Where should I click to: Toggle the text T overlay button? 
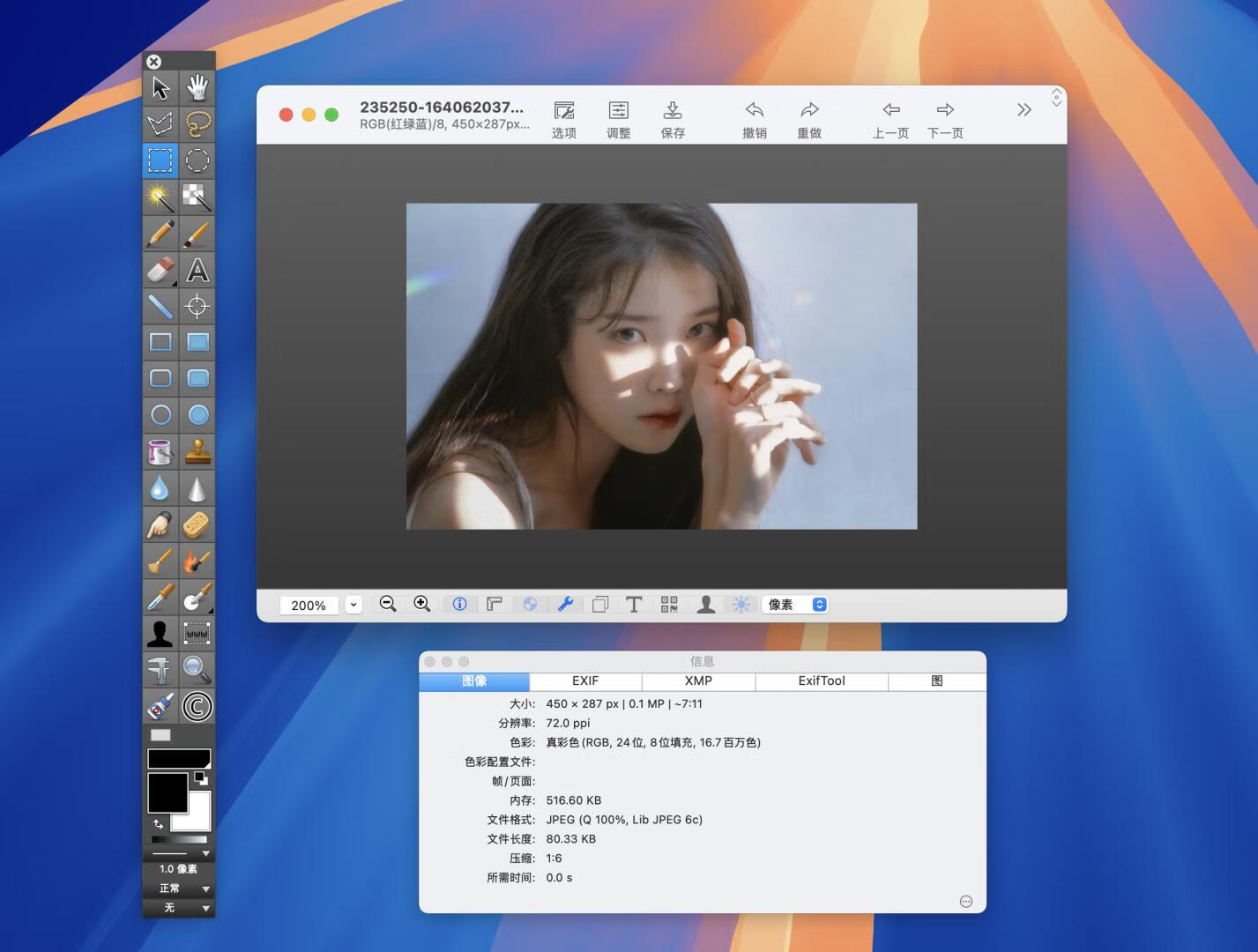click(x=634, y=604)
